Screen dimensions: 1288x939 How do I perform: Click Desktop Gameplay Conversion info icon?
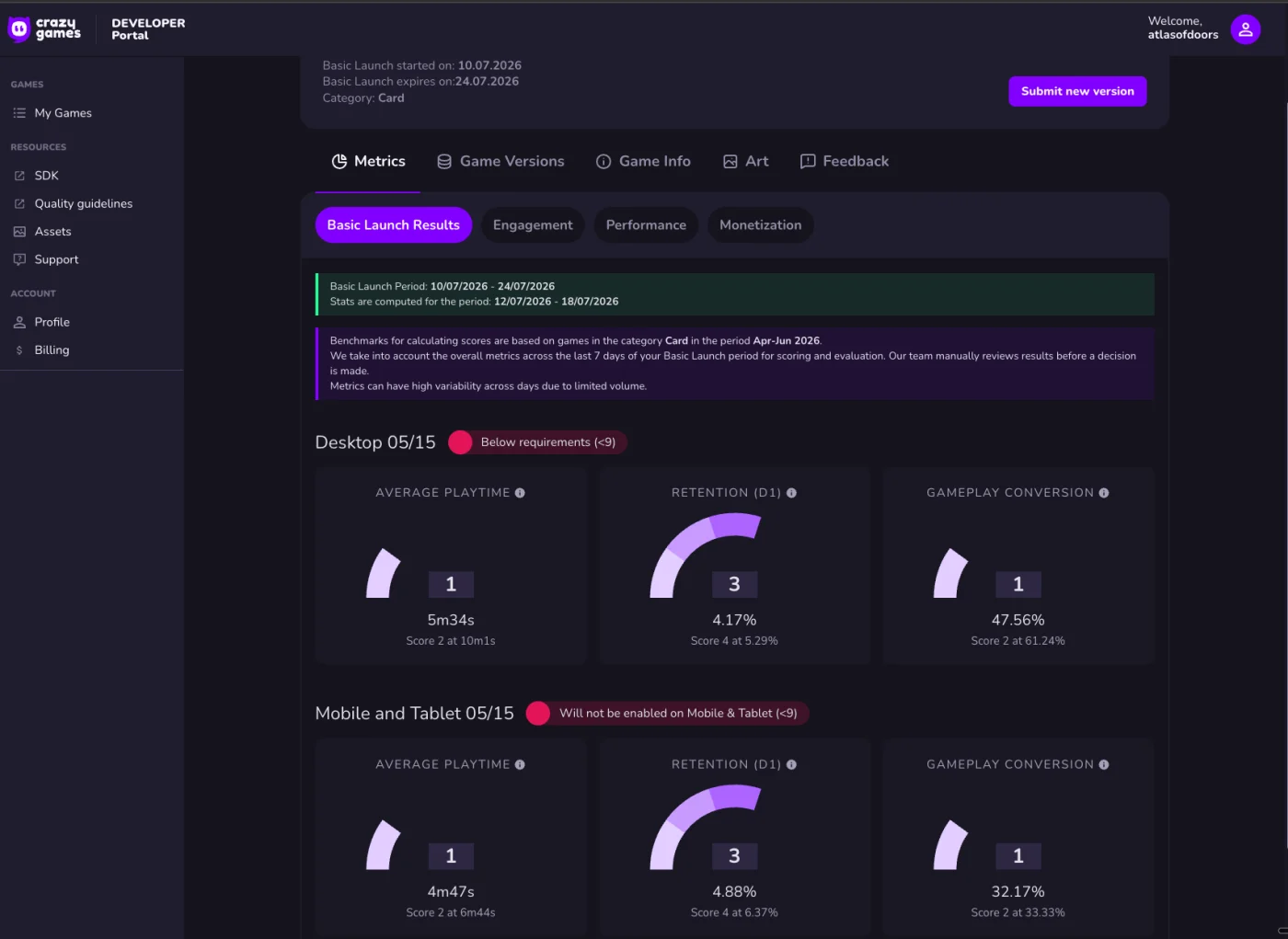pyautogui.click(x=1104, y=493)
